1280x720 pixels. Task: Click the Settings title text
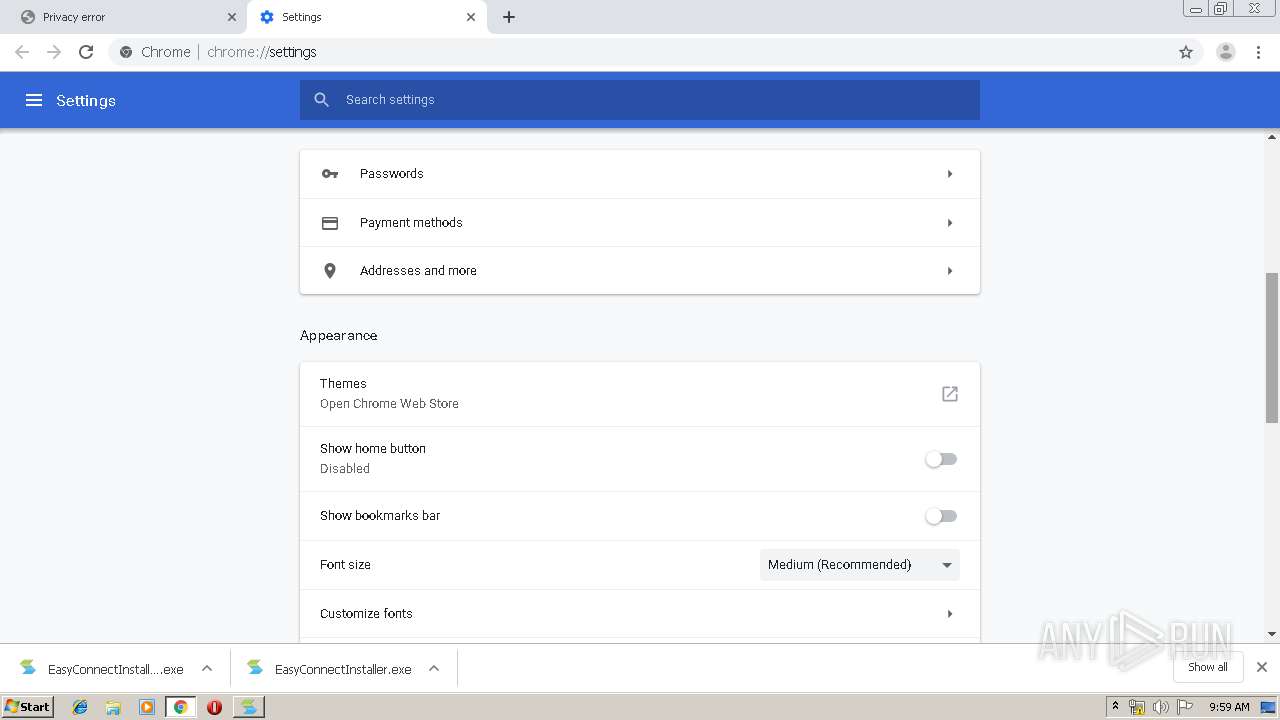click(x=86, y=100)
